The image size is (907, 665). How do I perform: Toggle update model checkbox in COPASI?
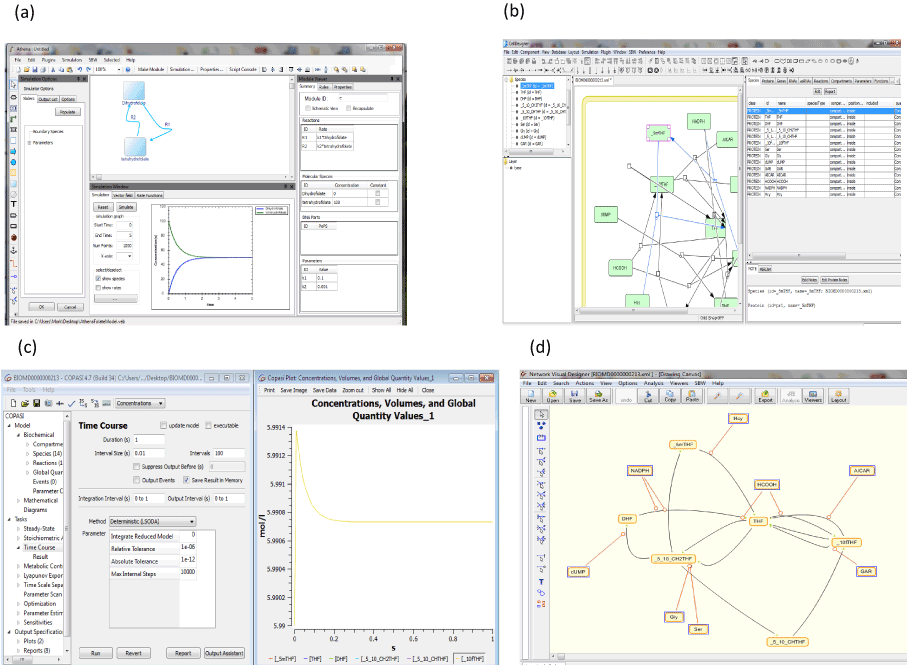[164, 426]
